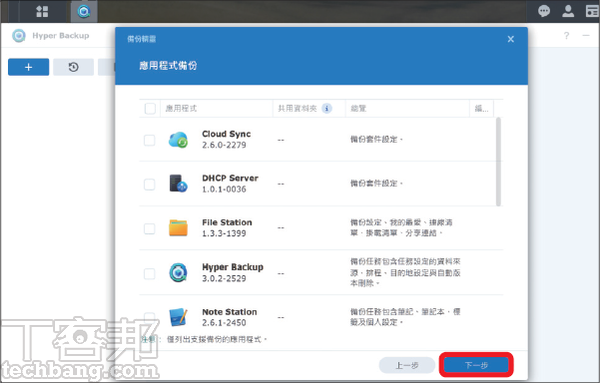600x383 pixels.
Task: Select the File Station 1.3.3-1399 text
Action: pyautogui.click(x=227, y=228)
